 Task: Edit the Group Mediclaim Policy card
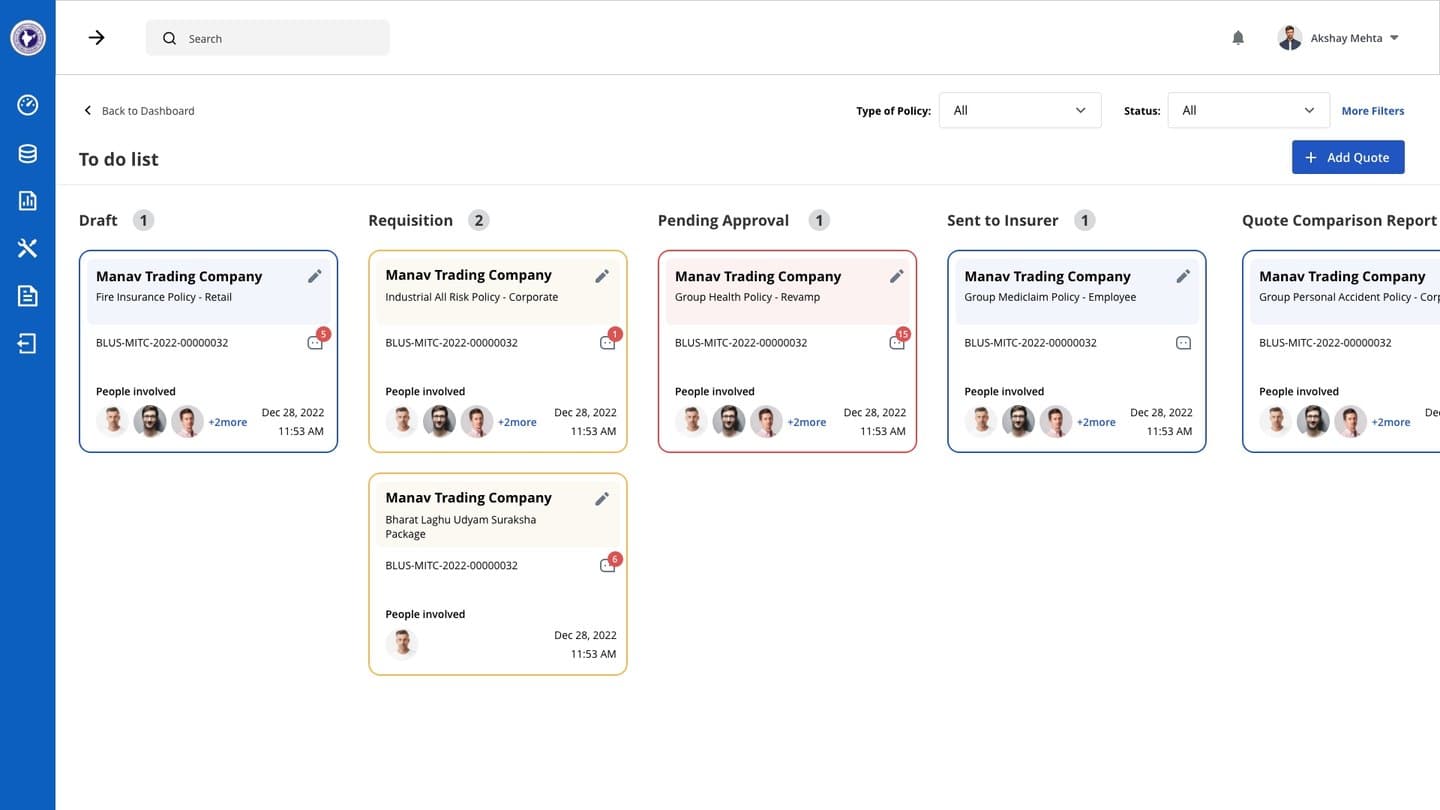(1184, 276)
